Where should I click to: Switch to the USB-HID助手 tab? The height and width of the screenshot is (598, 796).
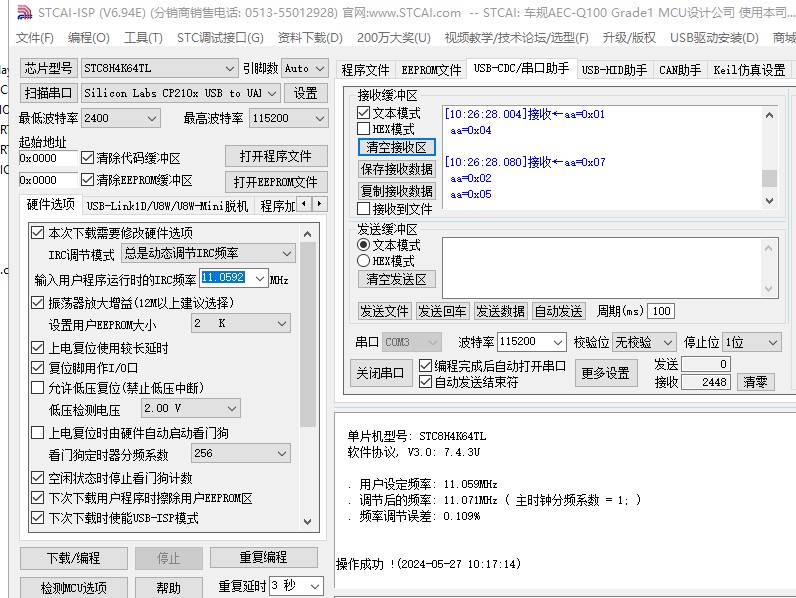tap(614, 70)
